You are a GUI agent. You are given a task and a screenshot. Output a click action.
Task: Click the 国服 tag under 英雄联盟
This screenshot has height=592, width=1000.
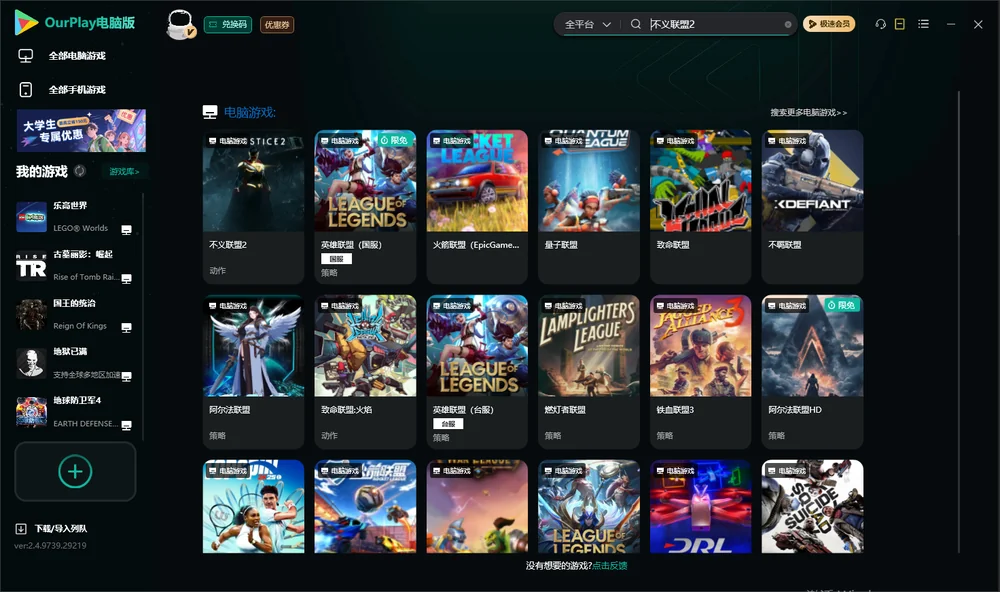336,259
